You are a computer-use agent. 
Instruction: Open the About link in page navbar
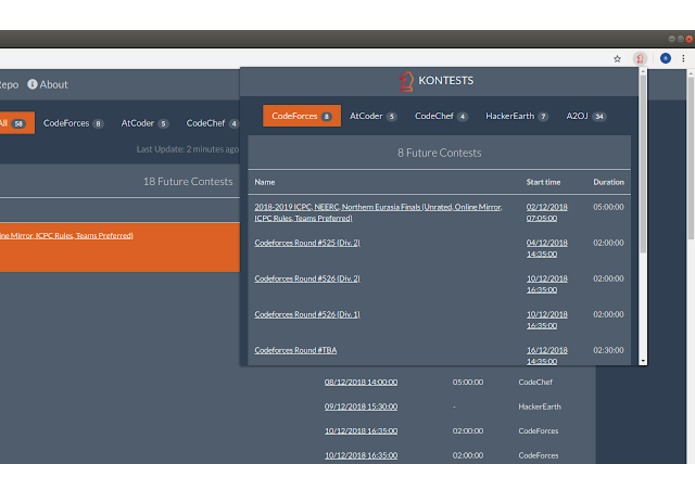[47, 84]
